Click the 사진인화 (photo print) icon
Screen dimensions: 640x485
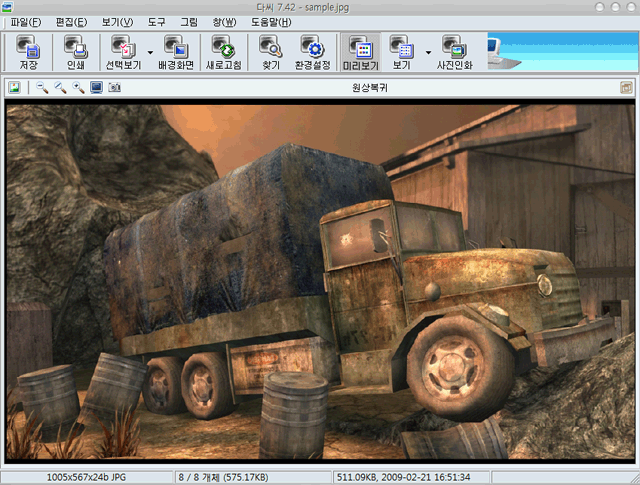tap(454, 52)
